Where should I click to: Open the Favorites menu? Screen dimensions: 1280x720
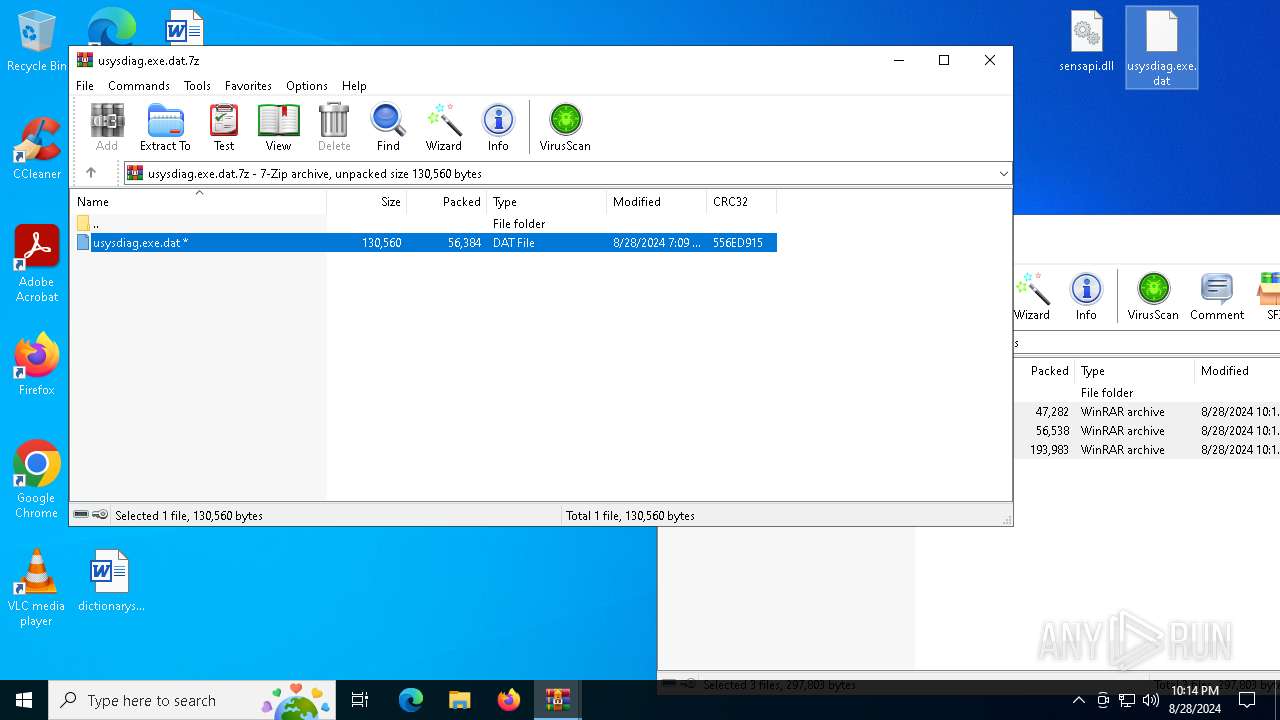coord(248,86)
